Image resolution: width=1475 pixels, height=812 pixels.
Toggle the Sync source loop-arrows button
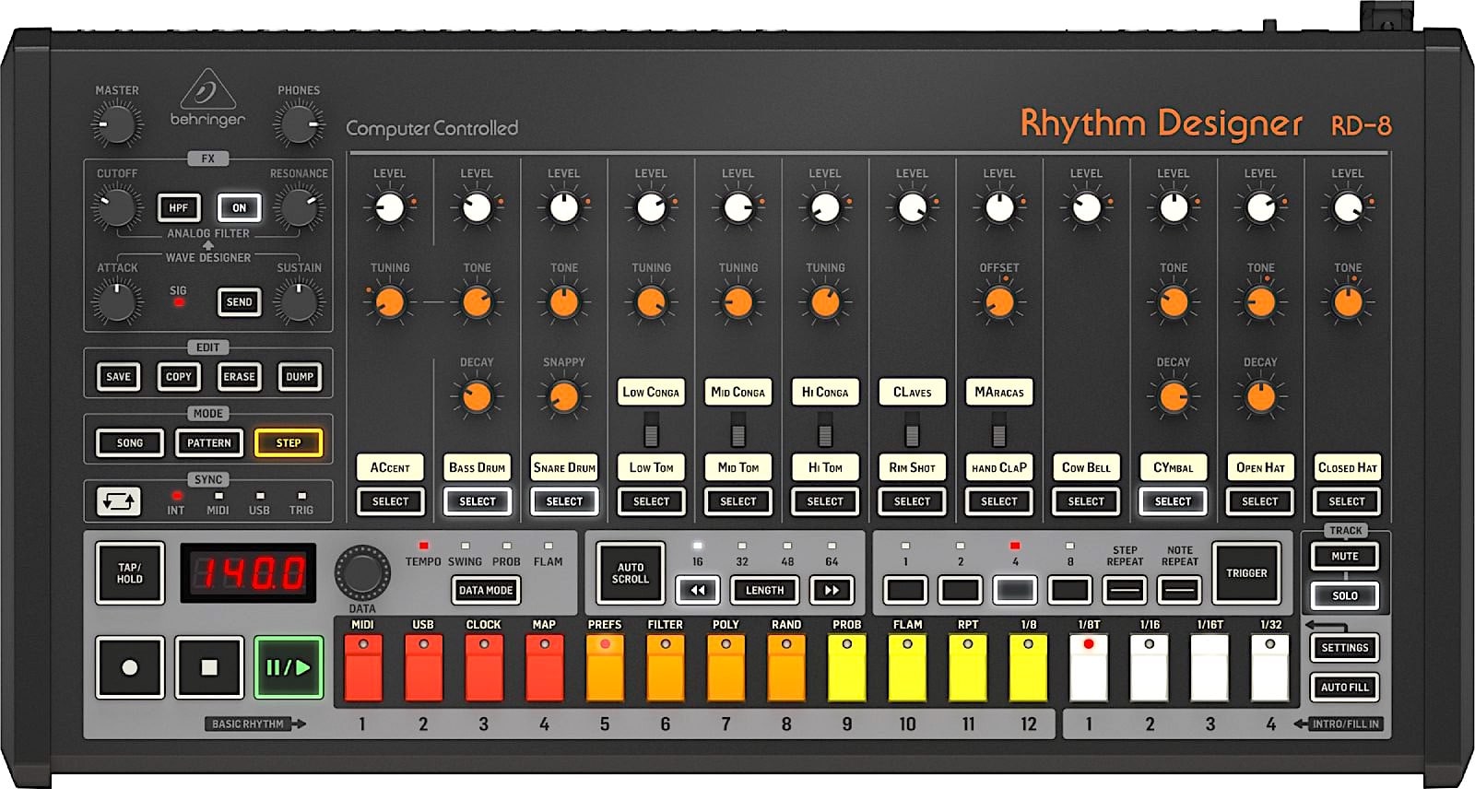click(119, 501)
